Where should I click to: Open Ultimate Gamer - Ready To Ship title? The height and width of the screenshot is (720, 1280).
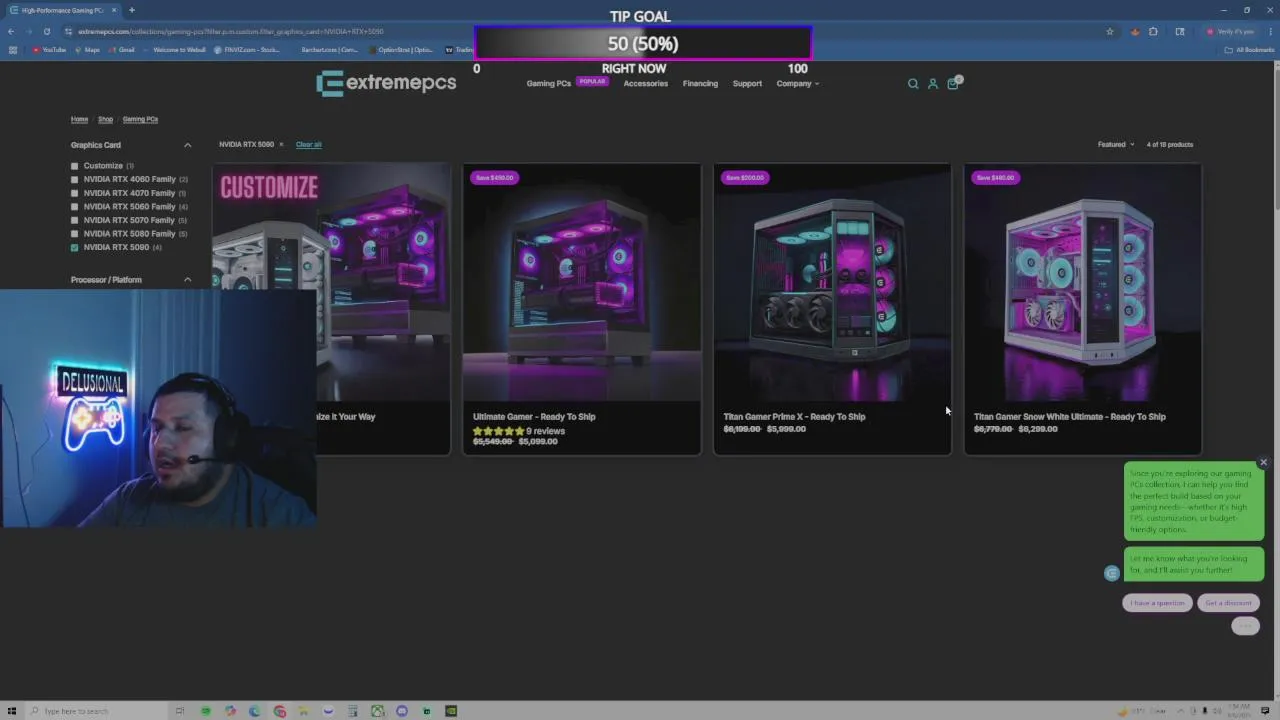point(534,417)
